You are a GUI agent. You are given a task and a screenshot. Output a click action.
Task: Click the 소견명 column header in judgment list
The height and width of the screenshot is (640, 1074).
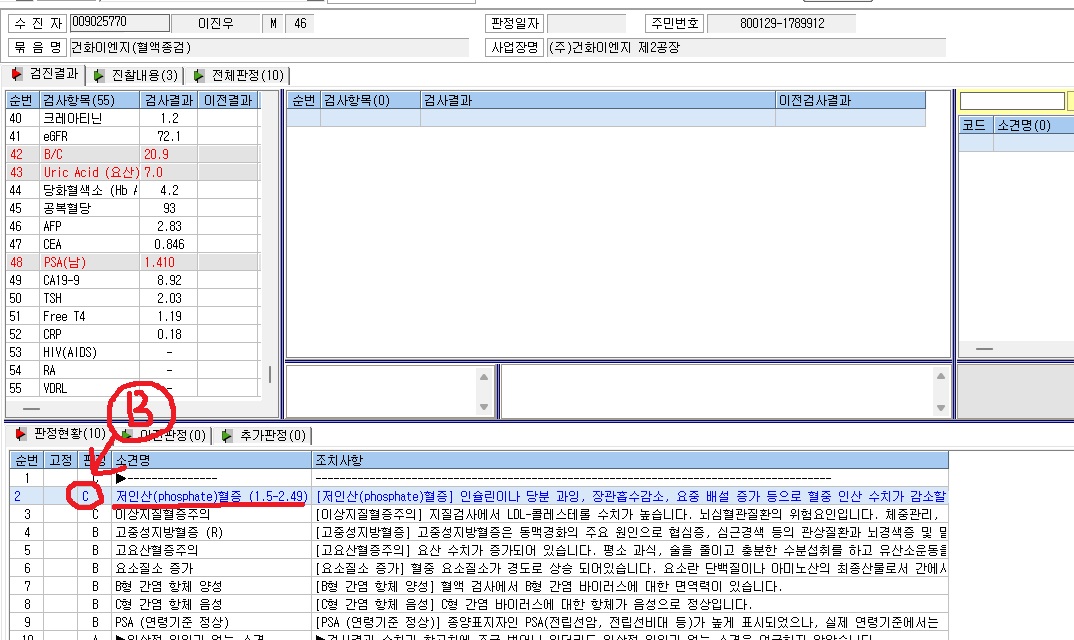pyautogui.click(x=212, y=460)
